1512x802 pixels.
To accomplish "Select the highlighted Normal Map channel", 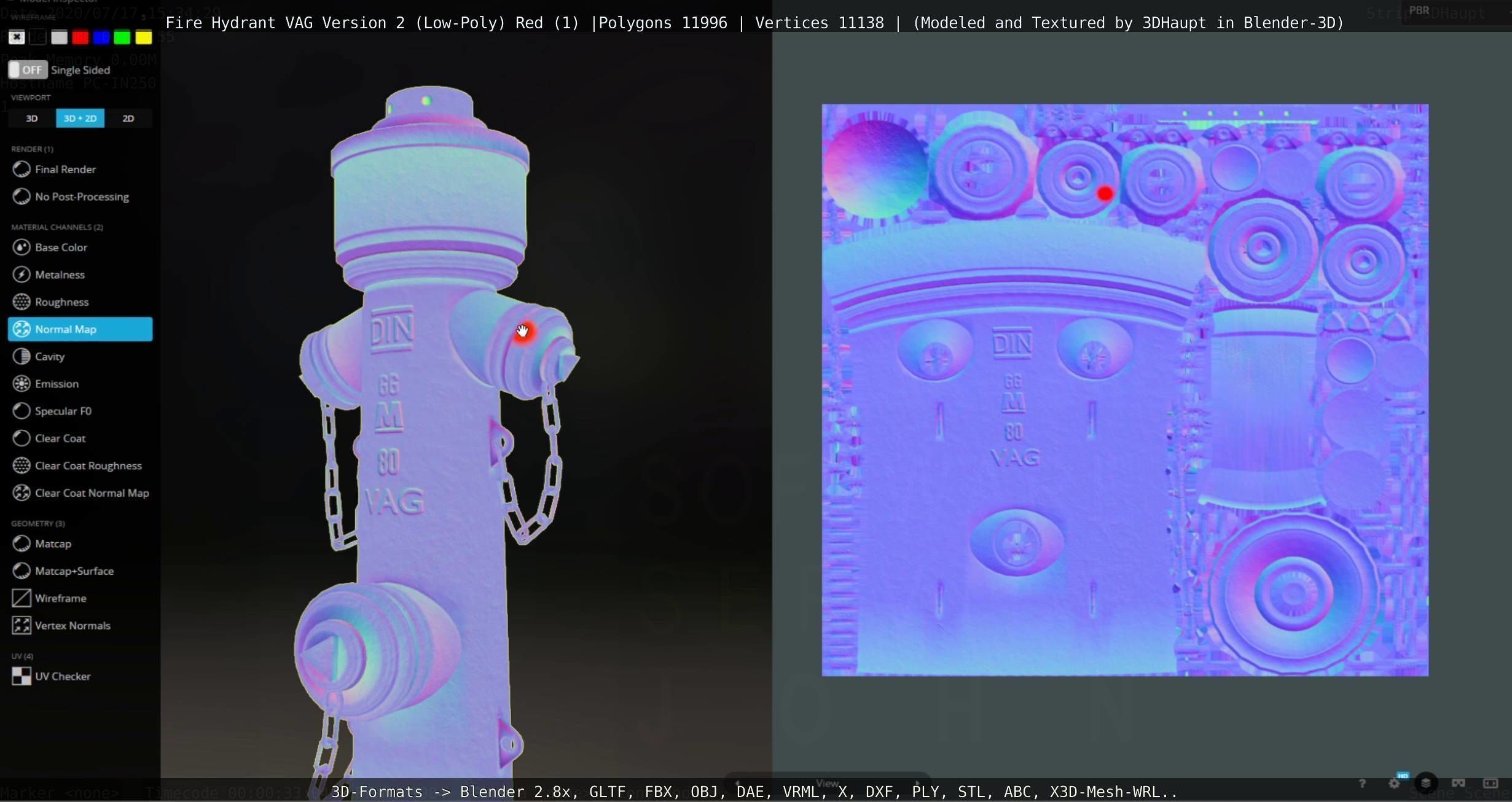I will point(80,329).
